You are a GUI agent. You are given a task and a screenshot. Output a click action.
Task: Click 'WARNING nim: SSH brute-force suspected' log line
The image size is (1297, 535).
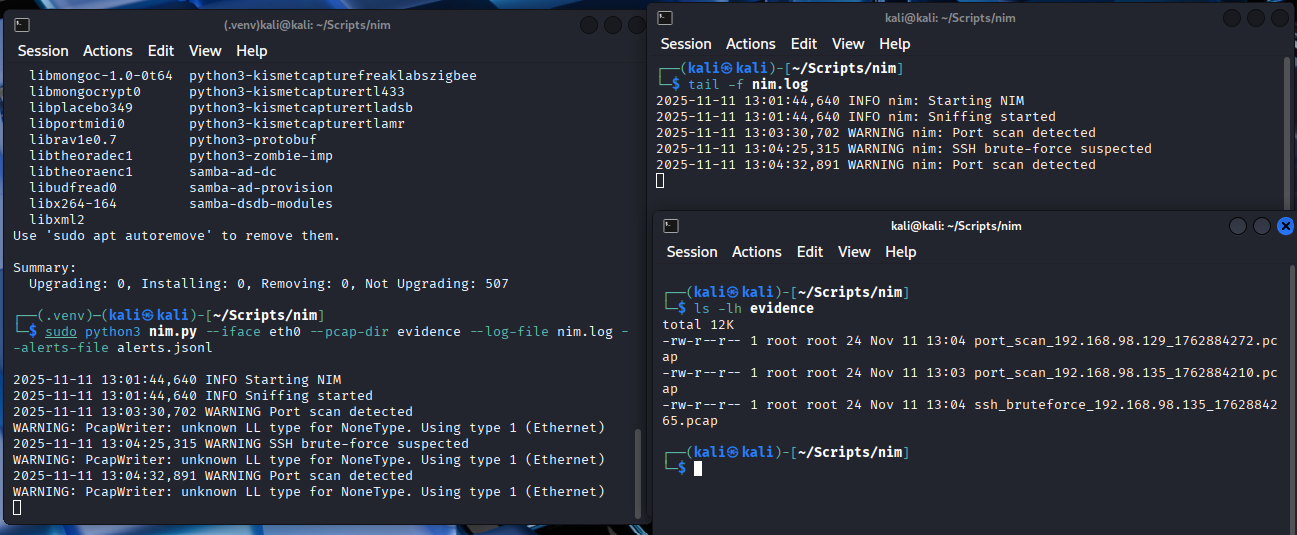click(x=904, y=148)
